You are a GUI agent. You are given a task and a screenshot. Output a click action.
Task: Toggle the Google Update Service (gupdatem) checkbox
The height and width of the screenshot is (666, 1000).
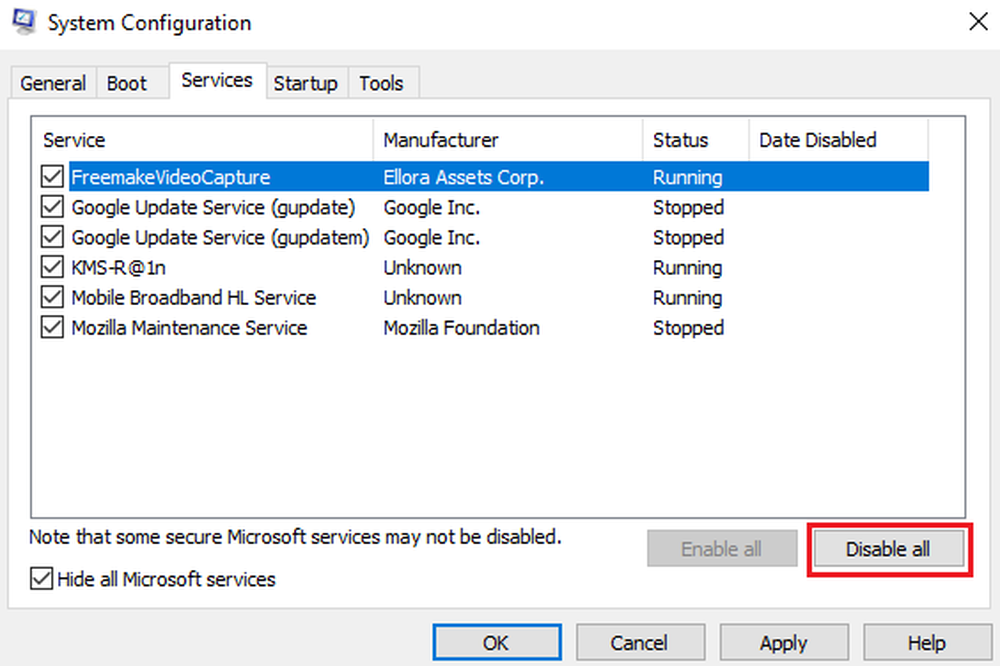(x=52, y=238)
